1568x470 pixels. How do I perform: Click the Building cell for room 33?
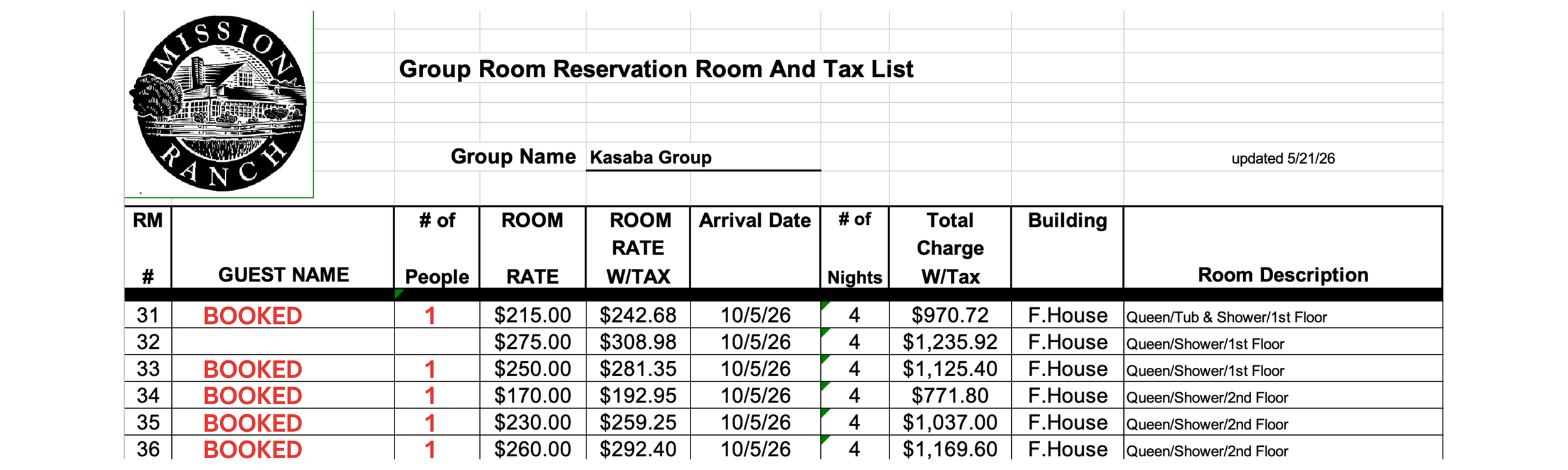(1067, 368)
